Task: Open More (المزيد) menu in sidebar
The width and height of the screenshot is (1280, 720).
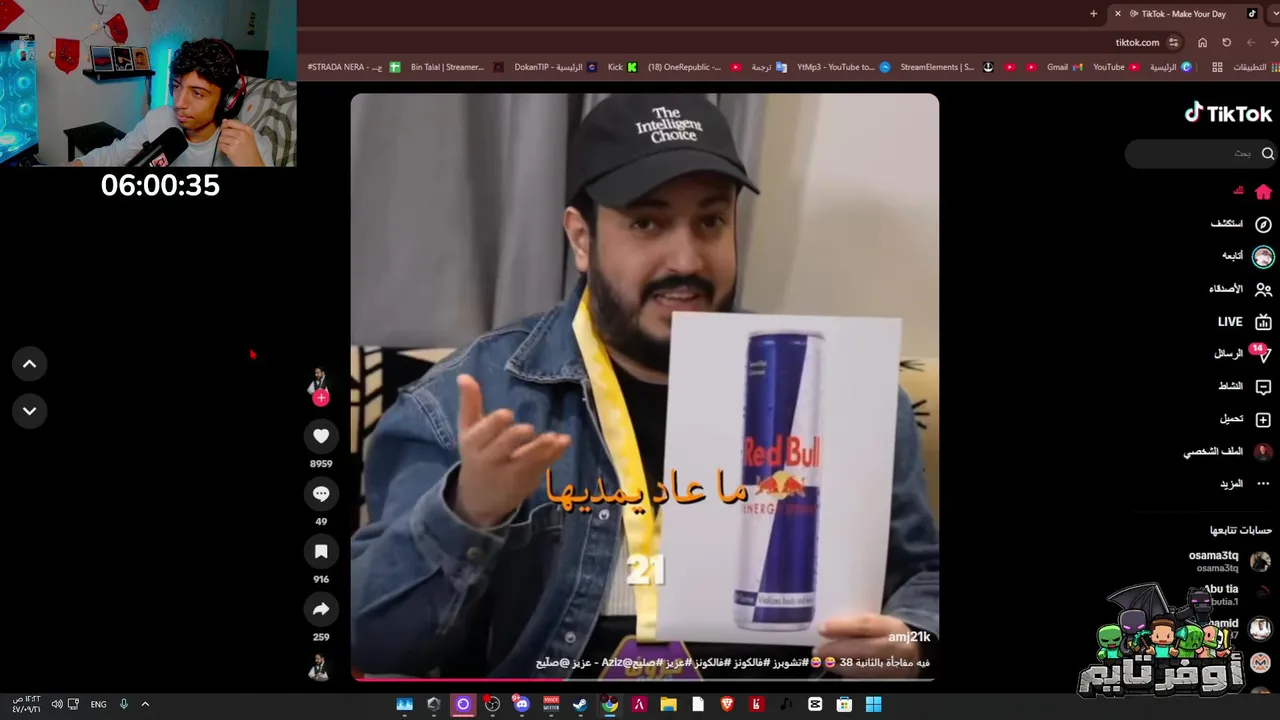Action: (x=1245, y=484)
